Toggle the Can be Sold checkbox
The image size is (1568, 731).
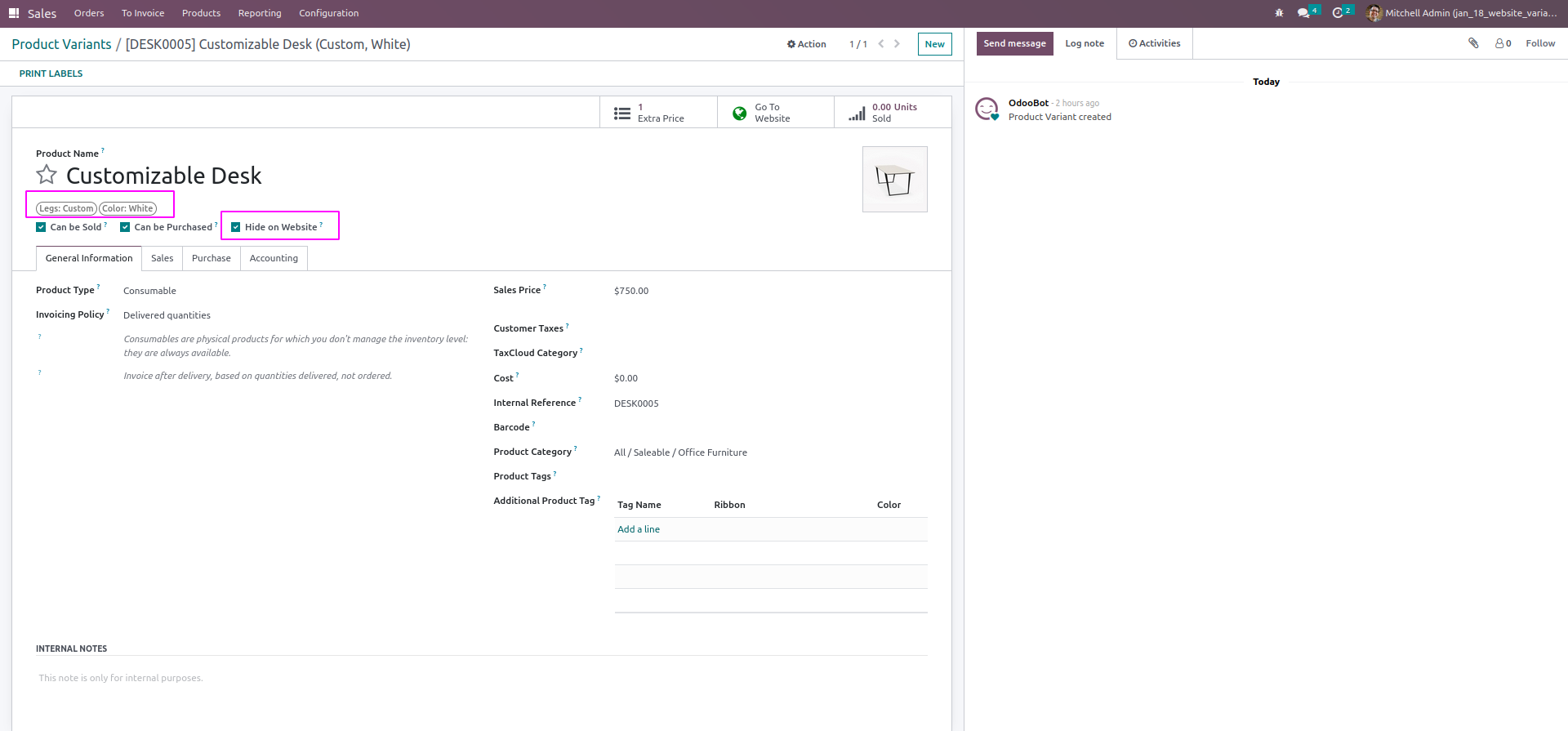point(41,227)
